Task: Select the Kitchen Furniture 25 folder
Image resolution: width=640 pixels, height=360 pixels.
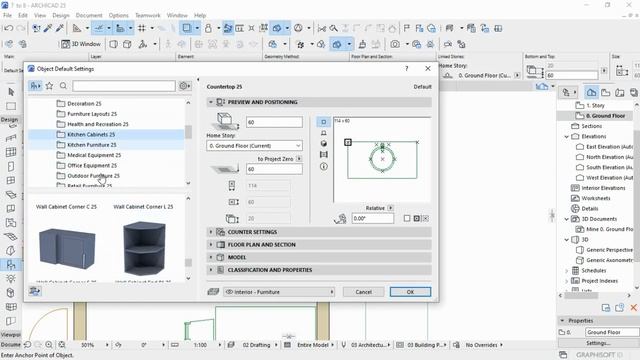Action: (x=106, y=144)
